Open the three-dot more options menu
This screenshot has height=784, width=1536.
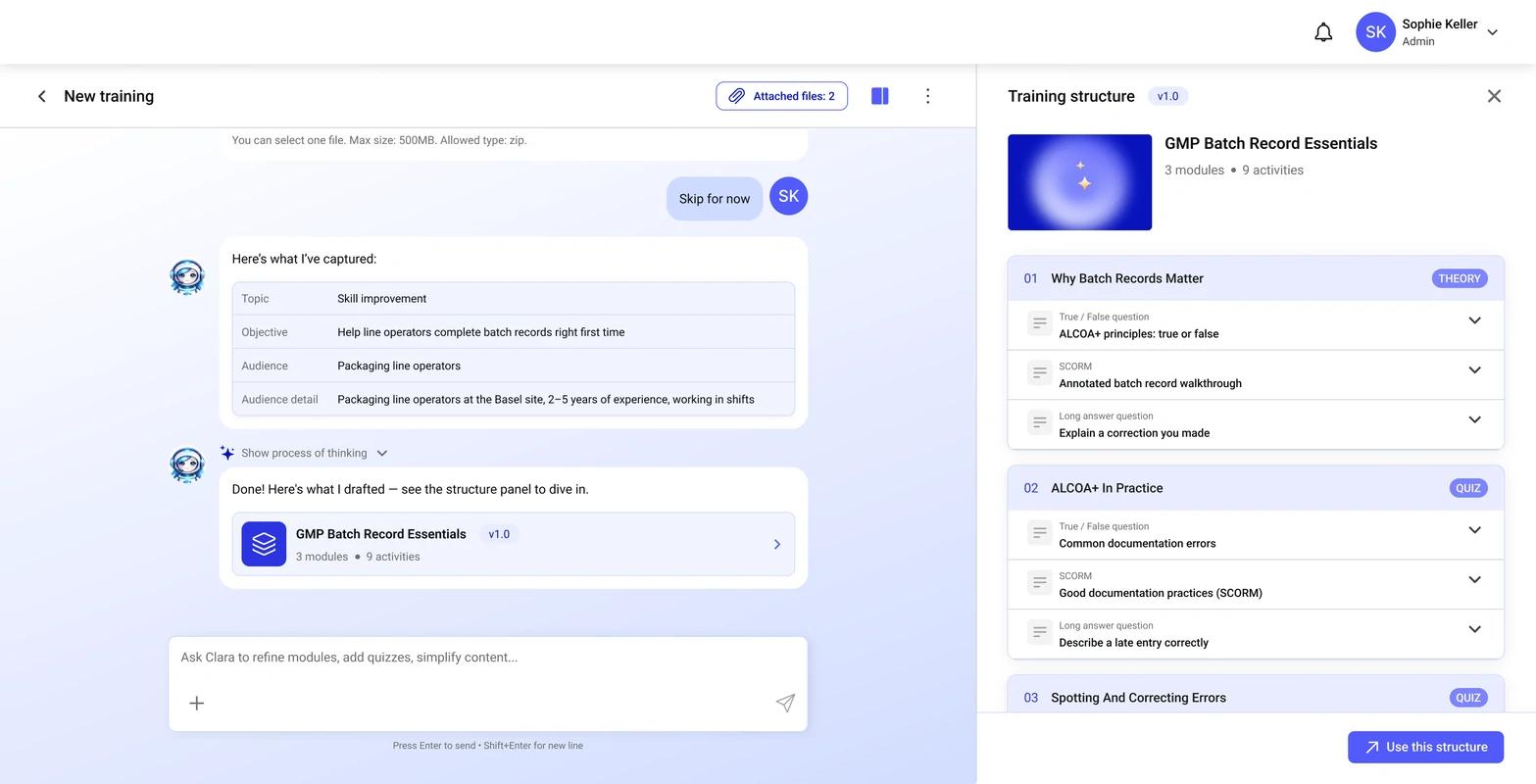click(x=927, y=96)
